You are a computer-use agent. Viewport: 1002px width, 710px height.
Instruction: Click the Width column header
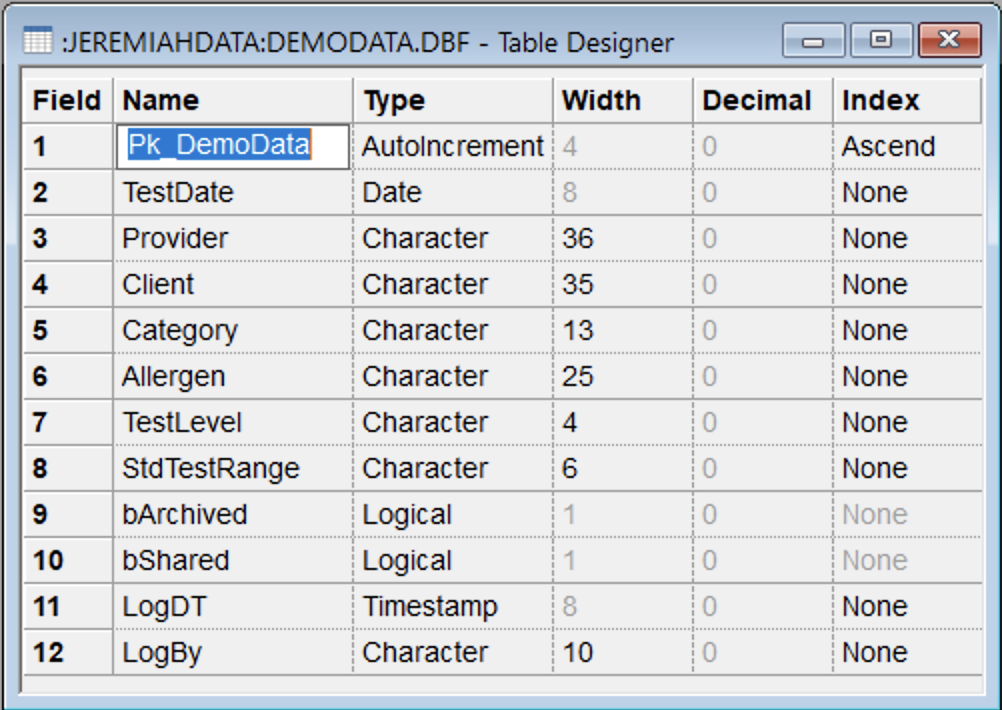621,100
